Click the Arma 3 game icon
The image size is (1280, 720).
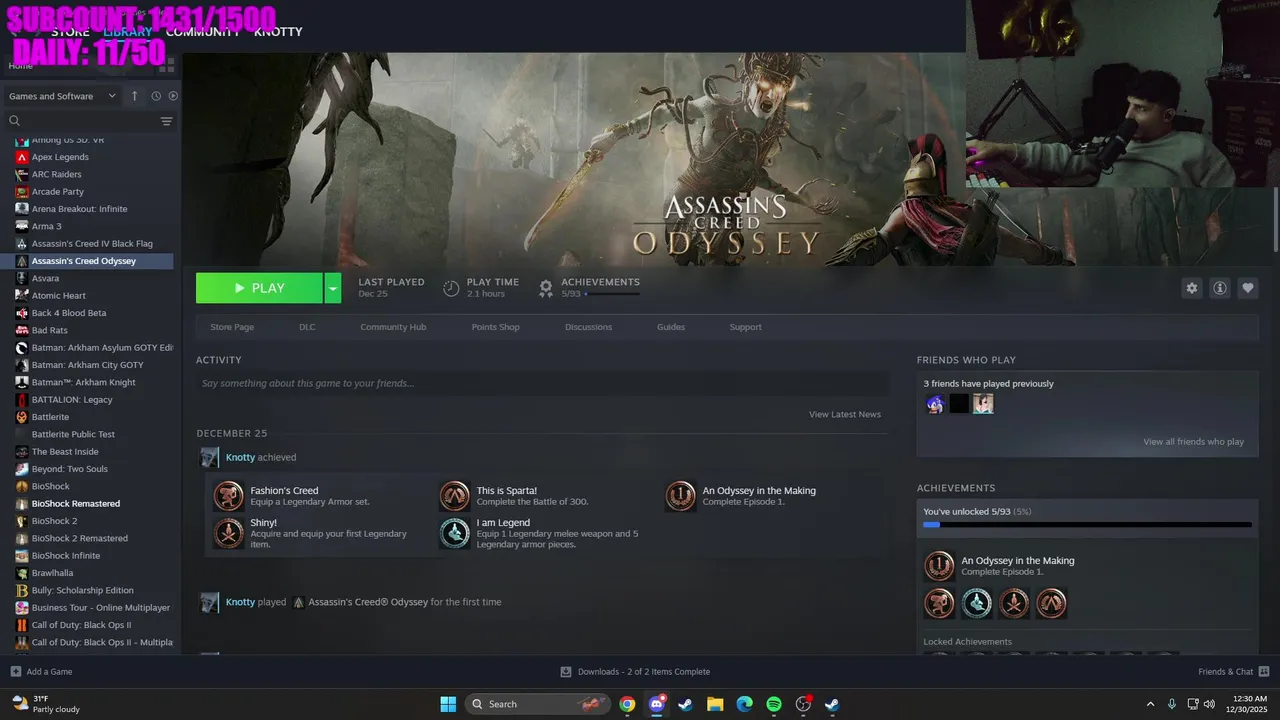(22, 226)
